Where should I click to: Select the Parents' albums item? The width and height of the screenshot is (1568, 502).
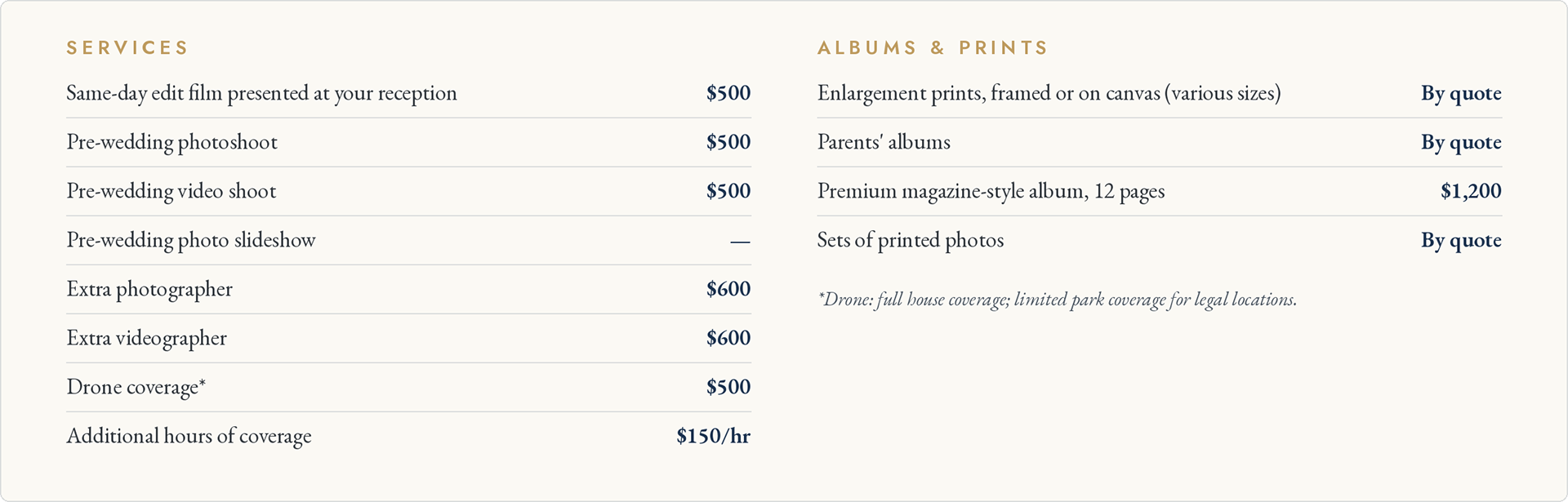[x=884, y=143]
